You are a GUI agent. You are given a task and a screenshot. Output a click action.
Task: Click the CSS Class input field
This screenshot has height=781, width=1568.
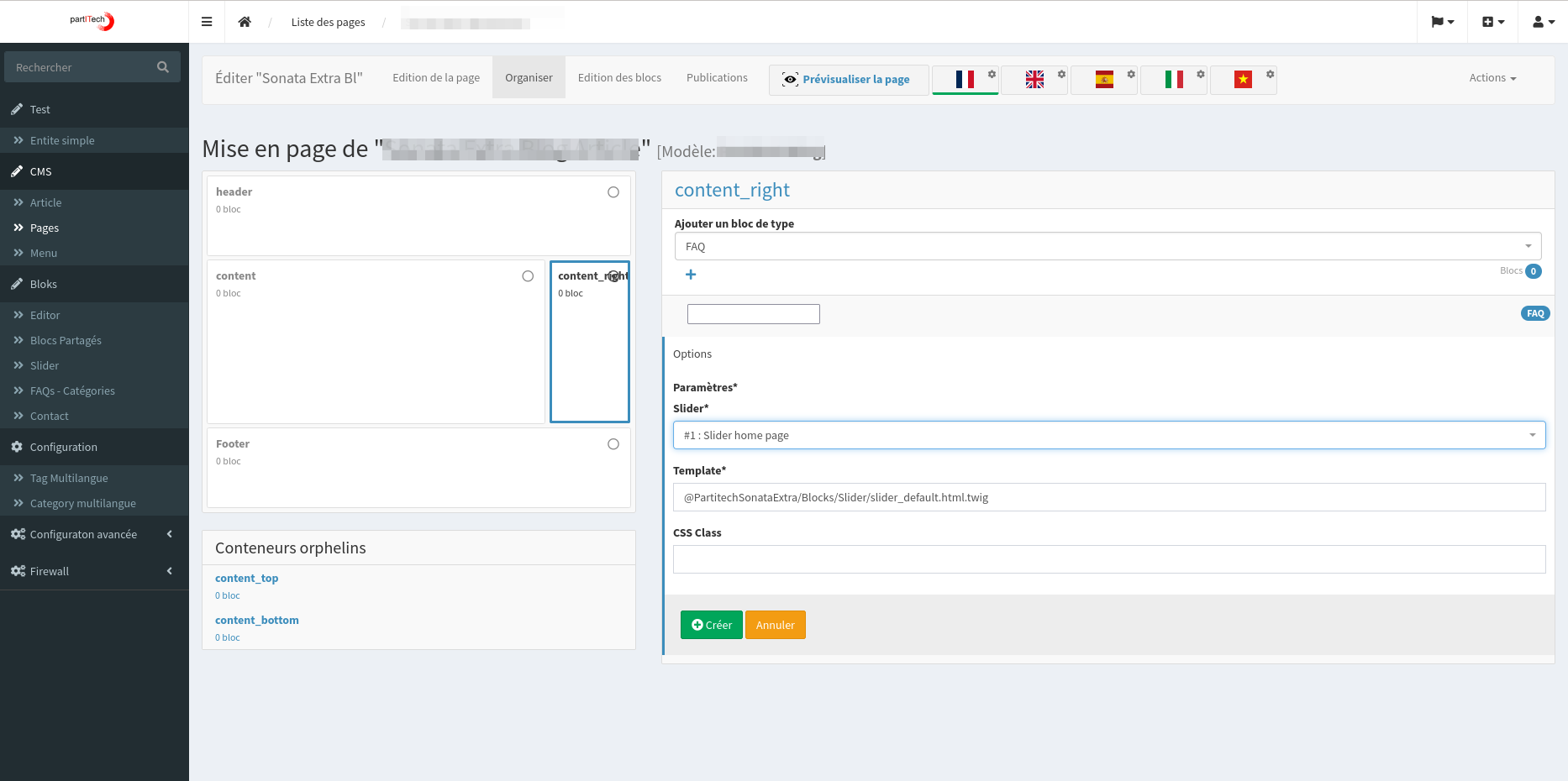pos(1108,559)
